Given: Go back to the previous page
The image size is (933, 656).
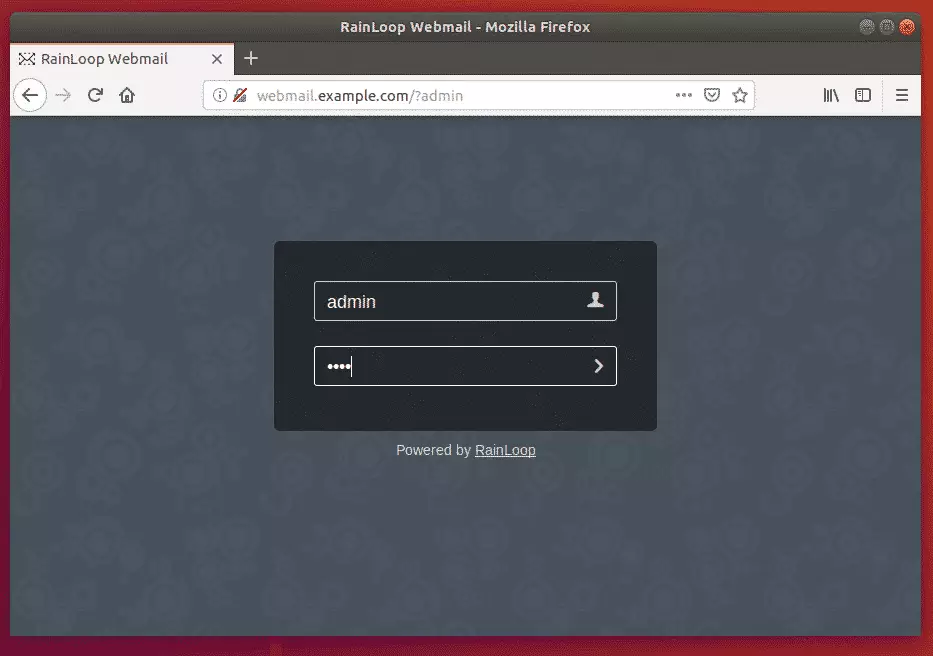Looking at the screenshot, I should click(30, 95).
